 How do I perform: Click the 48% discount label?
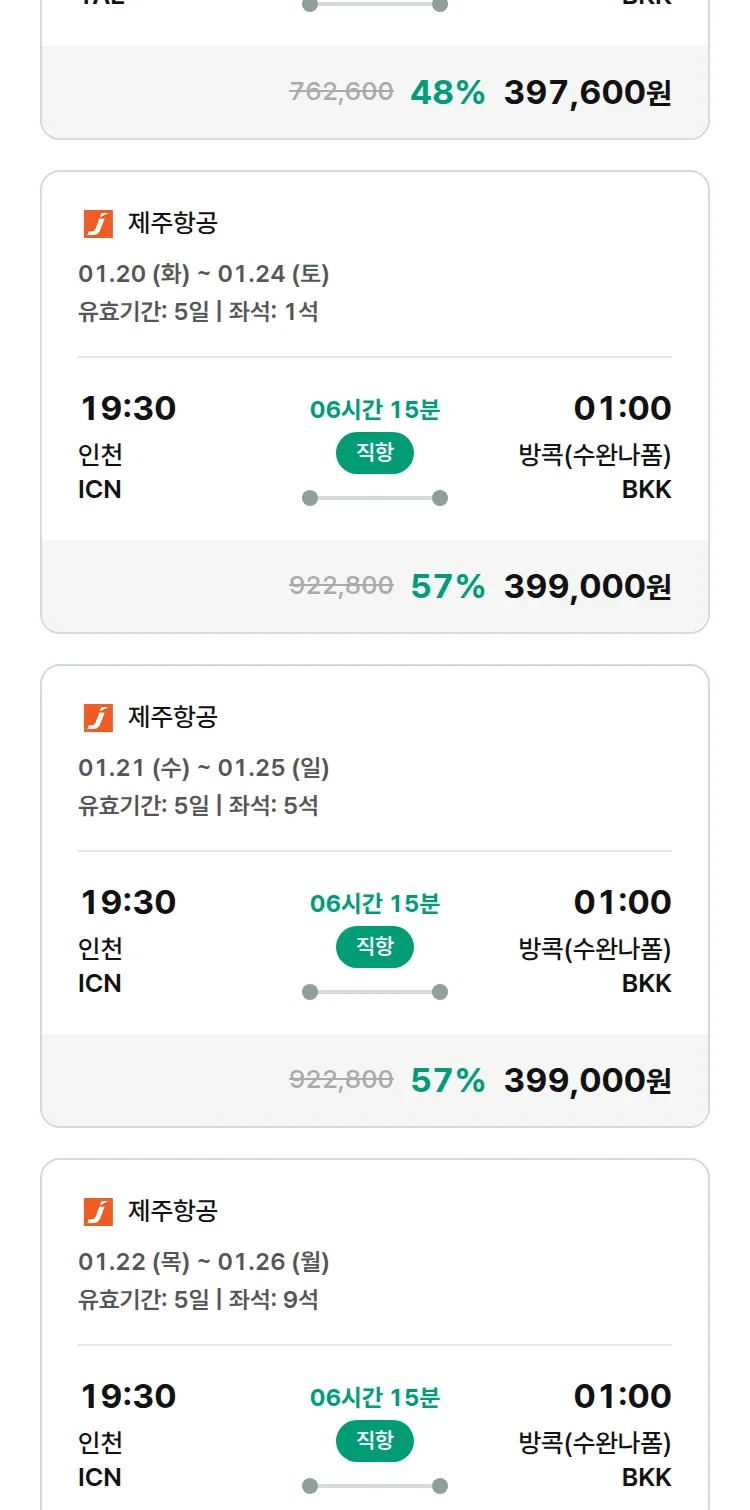(447, 92)
